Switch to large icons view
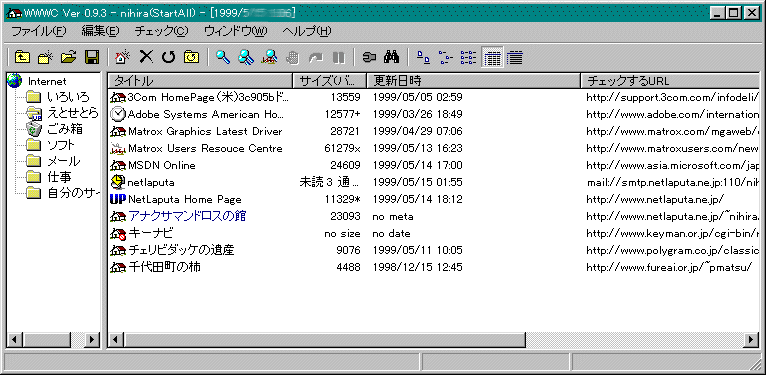This screenshot has width=766, height=375. 423,58
